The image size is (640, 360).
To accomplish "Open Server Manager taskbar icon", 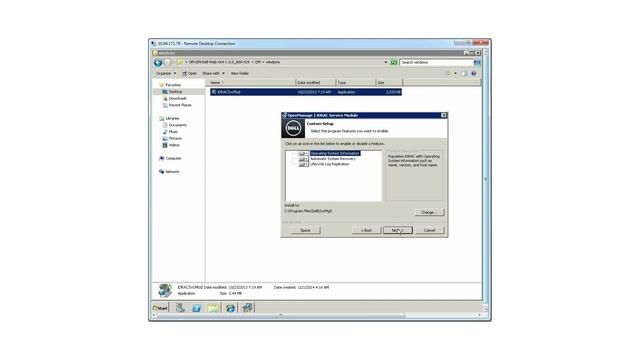I will pos(180,308).
